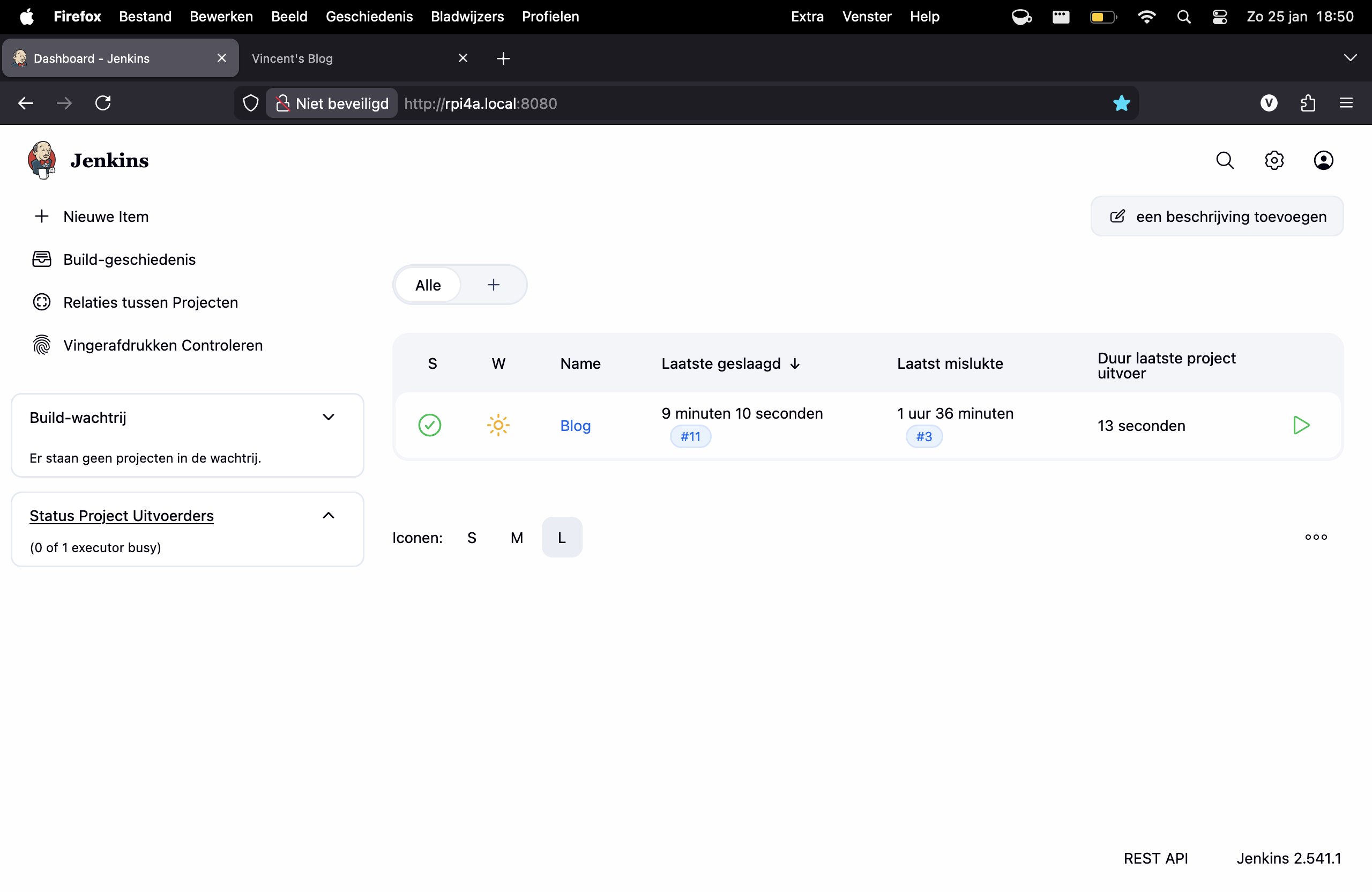Open Jenkins settings via the gear icon
Image resolution: width=1372 pixels, height=892 pixels.
click(x=1274, y=160)
